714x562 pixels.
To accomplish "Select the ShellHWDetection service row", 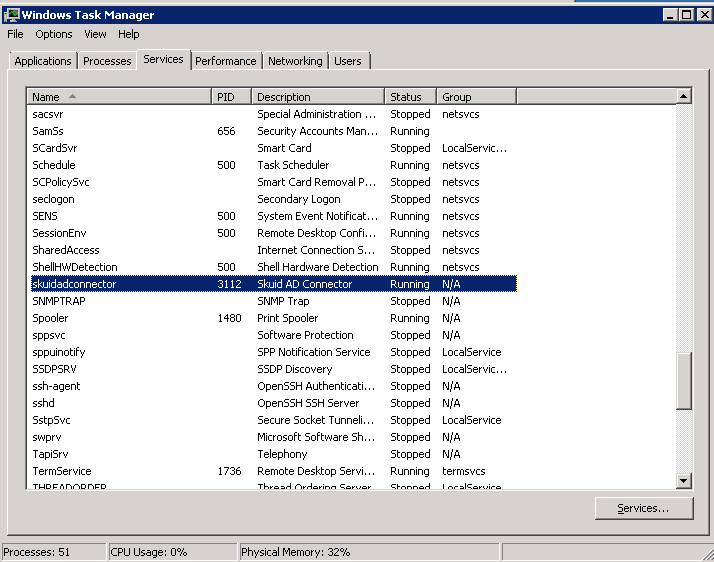I will (274, 267).
